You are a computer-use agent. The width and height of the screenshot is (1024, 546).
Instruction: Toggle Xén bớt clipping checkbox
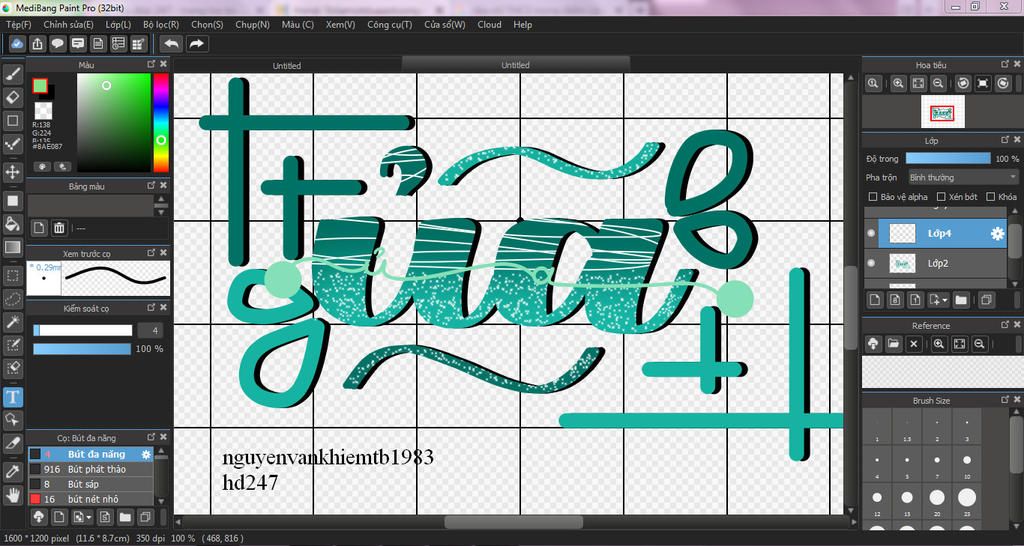pyautogui.click(x=941, y=197)
